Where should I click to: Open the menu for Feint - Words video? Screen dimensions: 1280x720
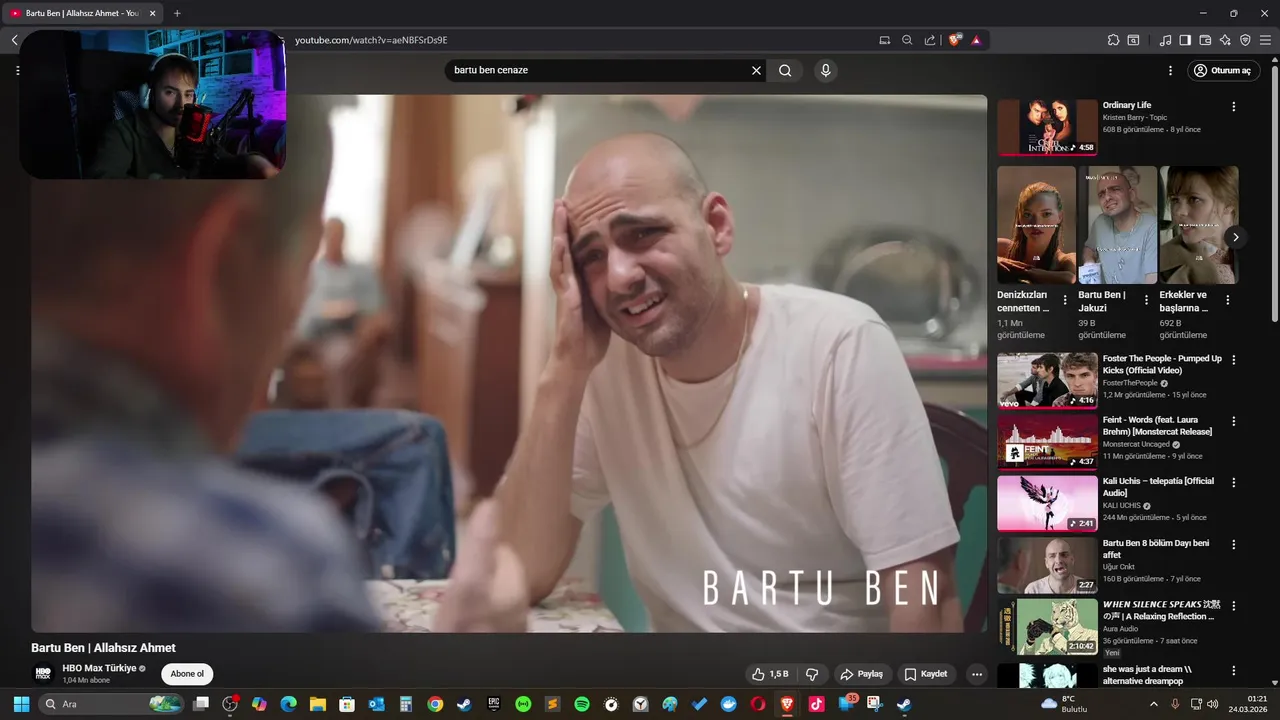click(x=1233, y=421)
